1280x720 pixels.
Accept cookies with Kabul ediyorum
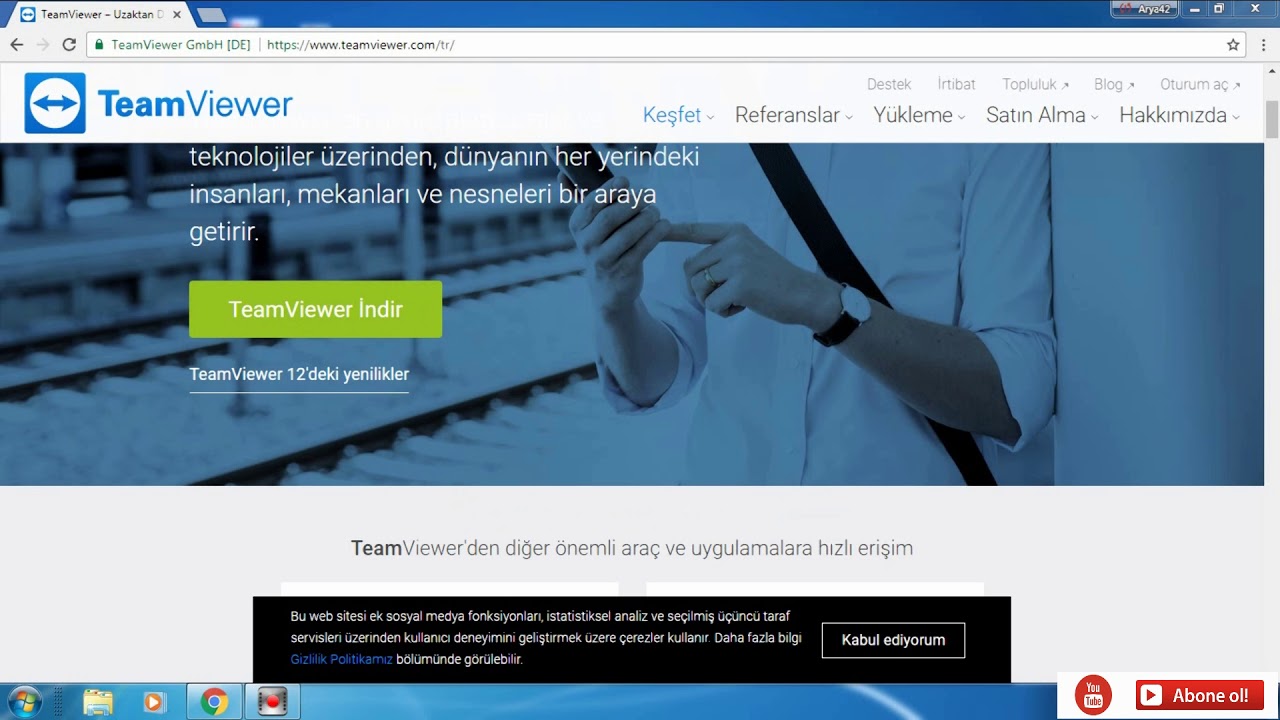tap(893, 640)
